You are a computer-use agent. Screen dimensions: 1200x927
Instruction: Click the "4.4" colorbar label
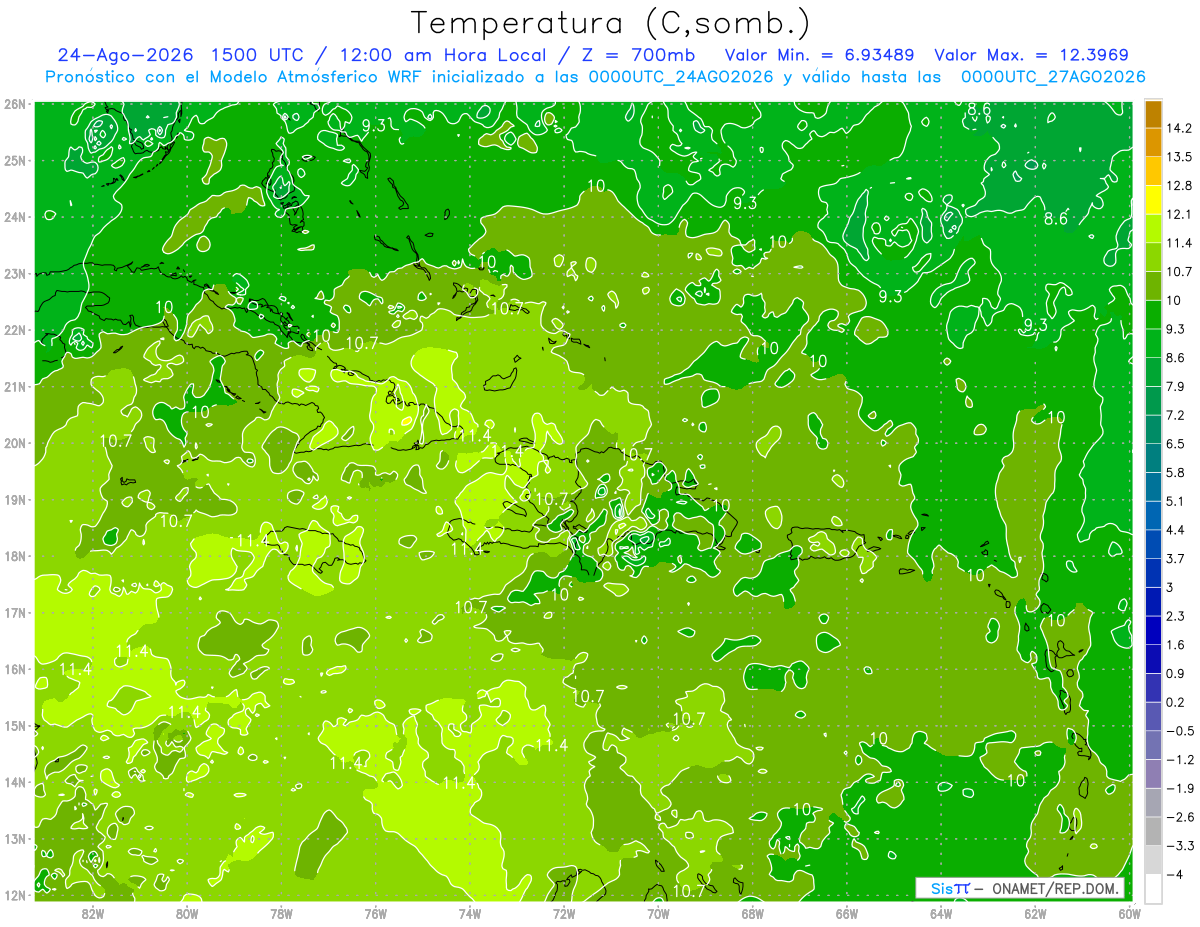(1176, 530)
